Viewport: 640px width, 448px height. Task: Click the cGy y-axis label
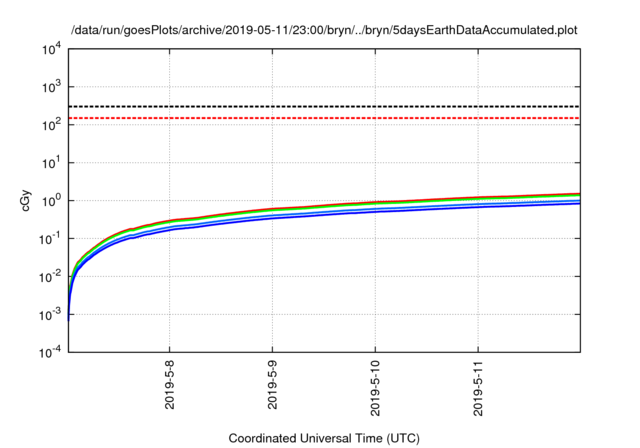(x=26, y=200)
